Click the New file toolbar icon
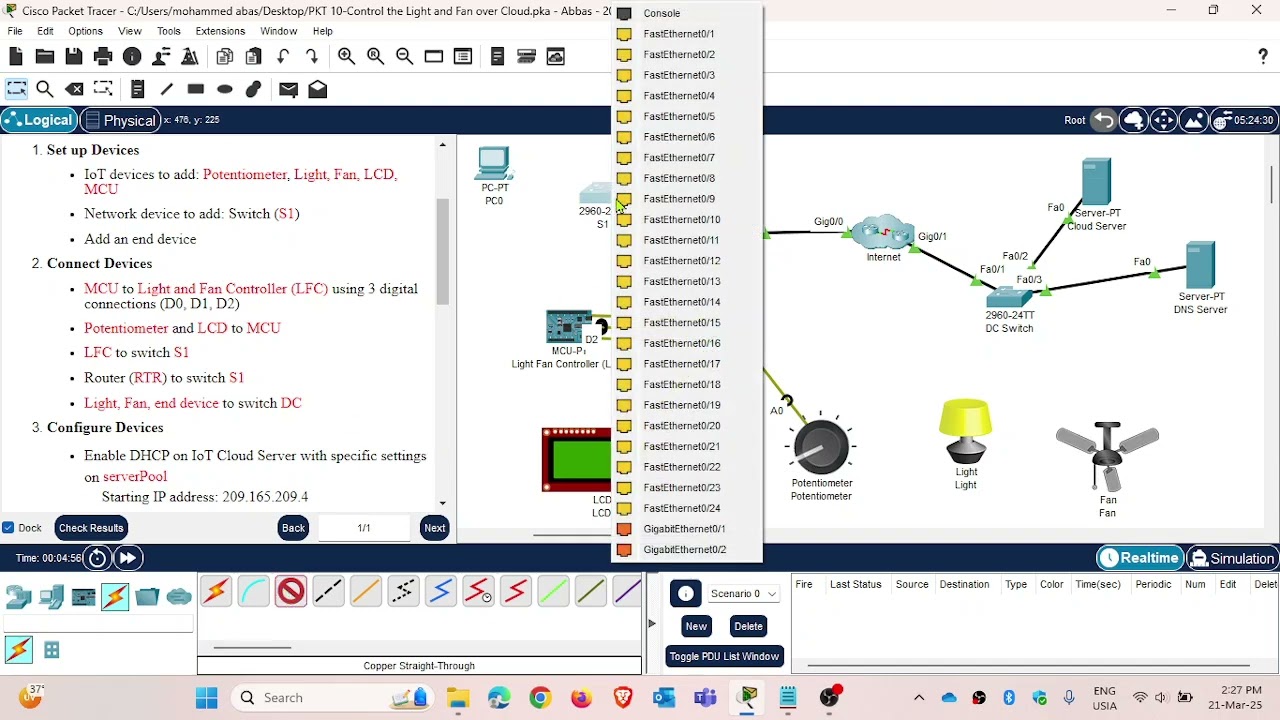The image size is (1280, 720). coord(16,57)
